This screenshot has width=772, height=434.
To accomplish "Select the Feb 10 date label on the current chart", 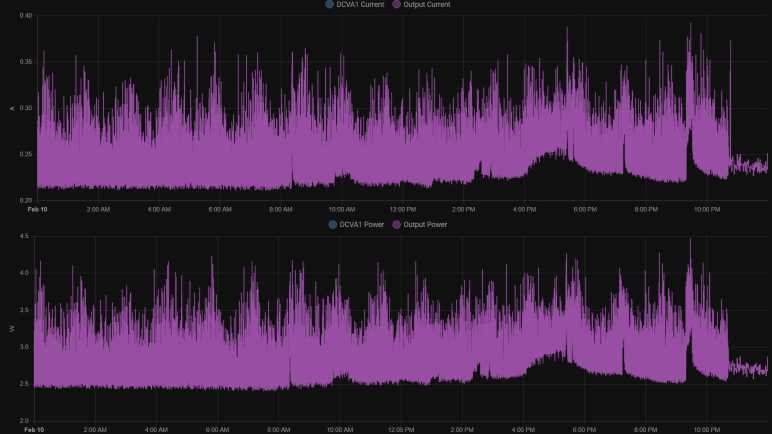I will point(37,209).
